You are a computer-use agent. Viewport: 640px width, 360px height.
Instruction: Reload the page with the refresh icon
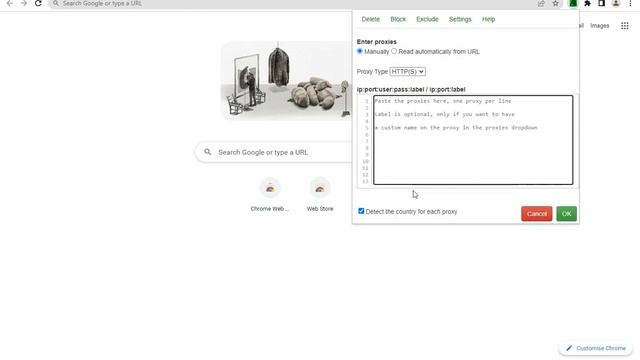pyautogui.click(x=38, y=3)
